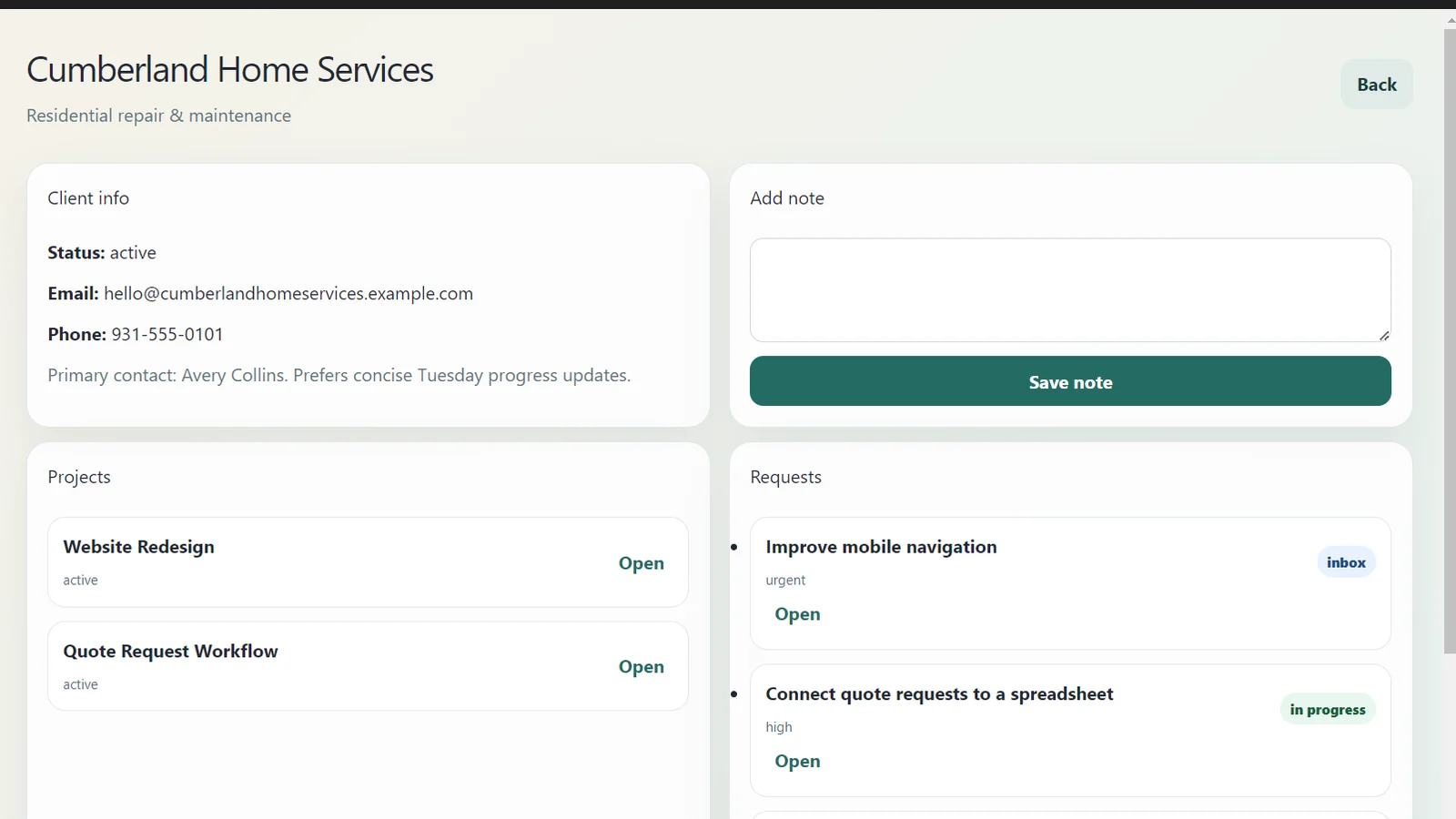Open the Improve mobile navigation request
1456x819 pixels.
tap(797, 614)
